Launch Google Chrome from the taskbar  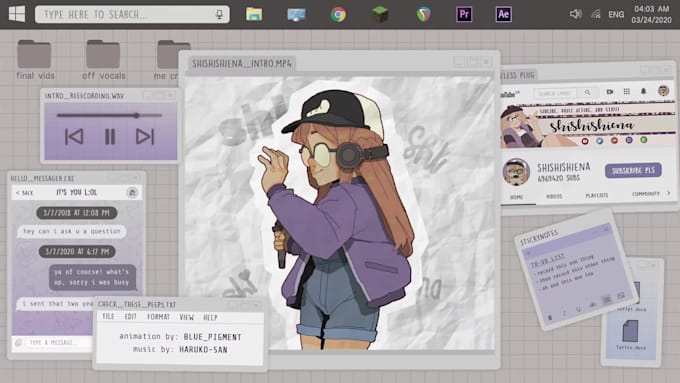coord(338,14)
